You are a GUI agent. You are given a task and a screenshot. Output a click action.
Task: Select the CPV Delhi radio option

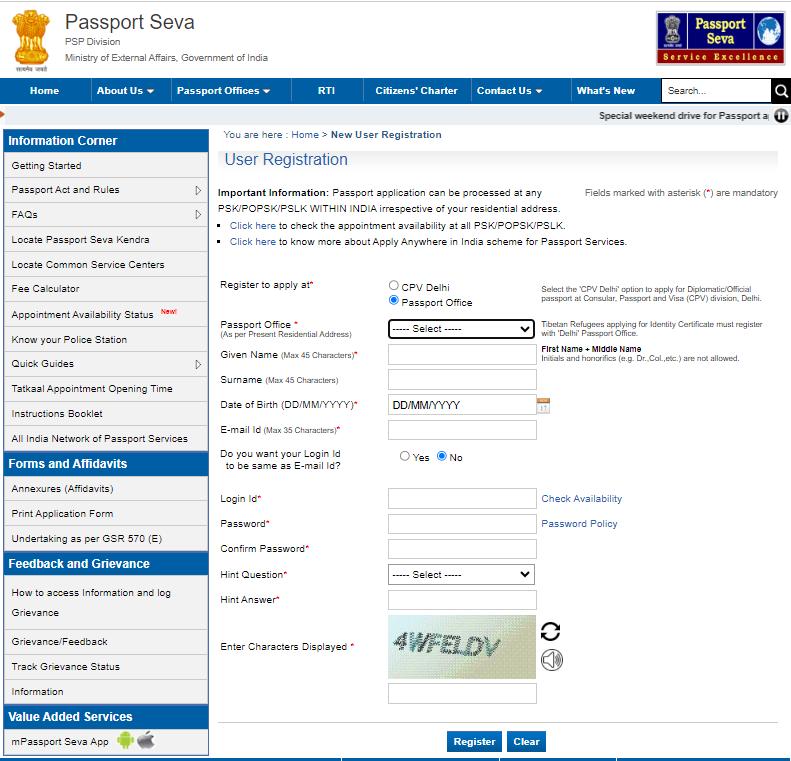coord(394,286)
